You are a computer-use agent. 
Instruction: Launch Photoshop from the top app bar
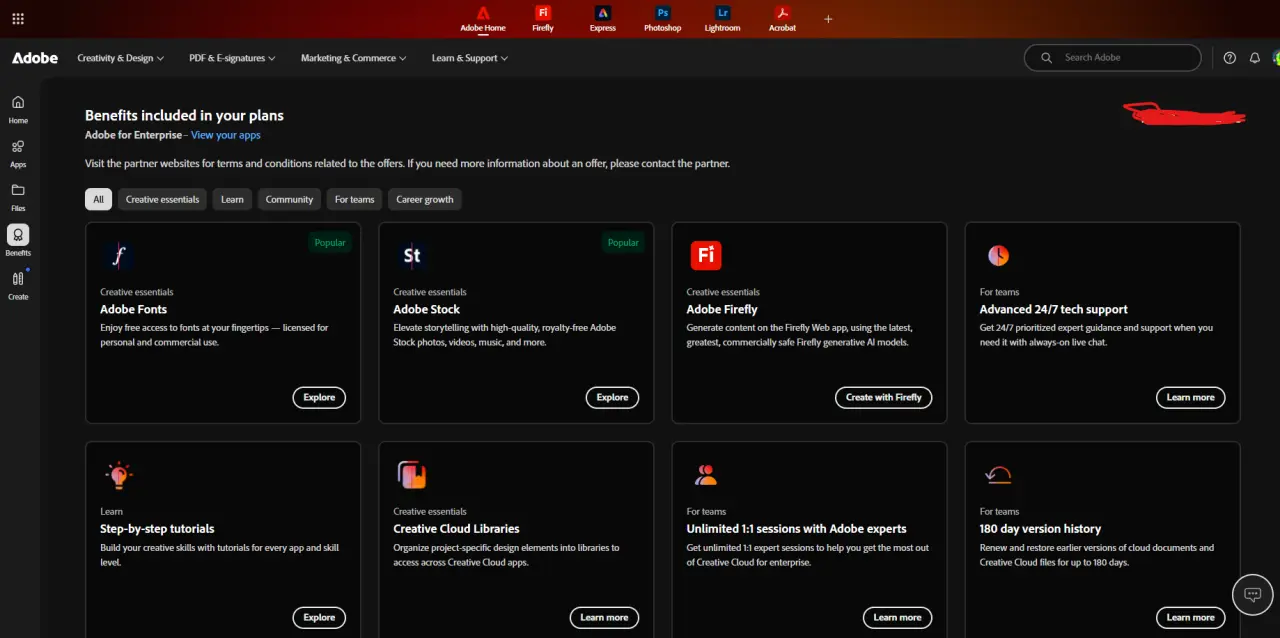pos(662,18)
